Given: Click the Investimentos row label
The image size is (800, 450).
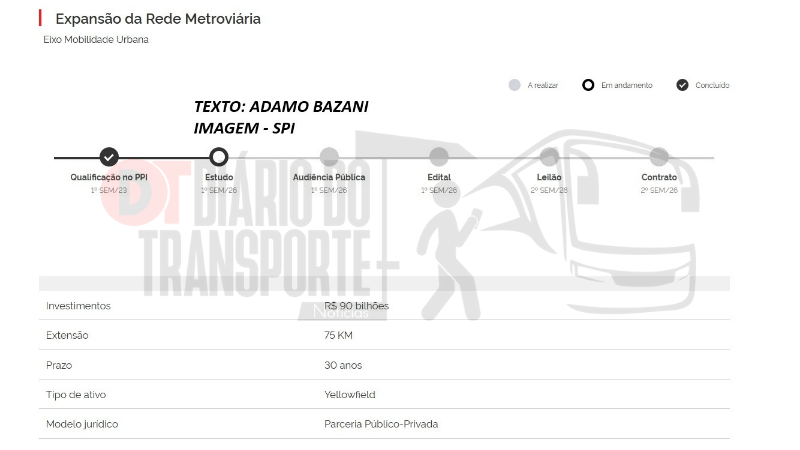Looking at the screenshot, I should [78, 306].
